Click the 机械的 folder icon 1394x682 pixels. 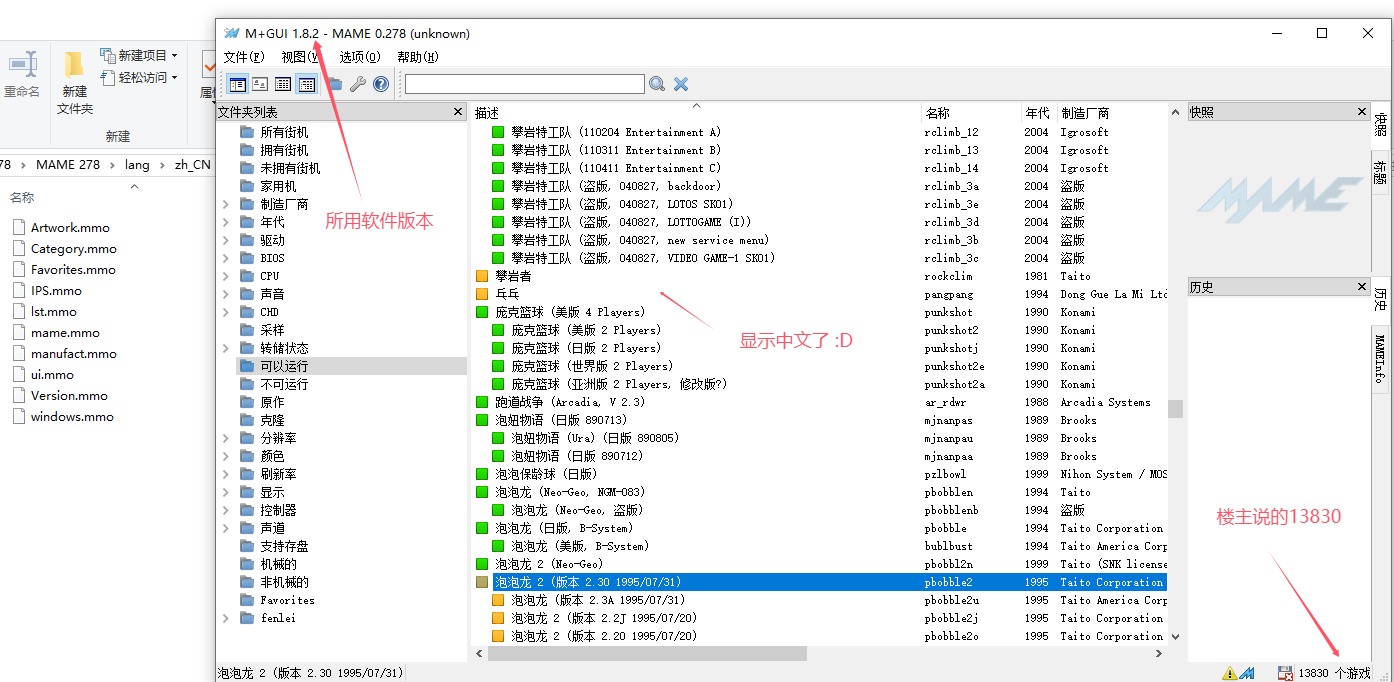247,564
